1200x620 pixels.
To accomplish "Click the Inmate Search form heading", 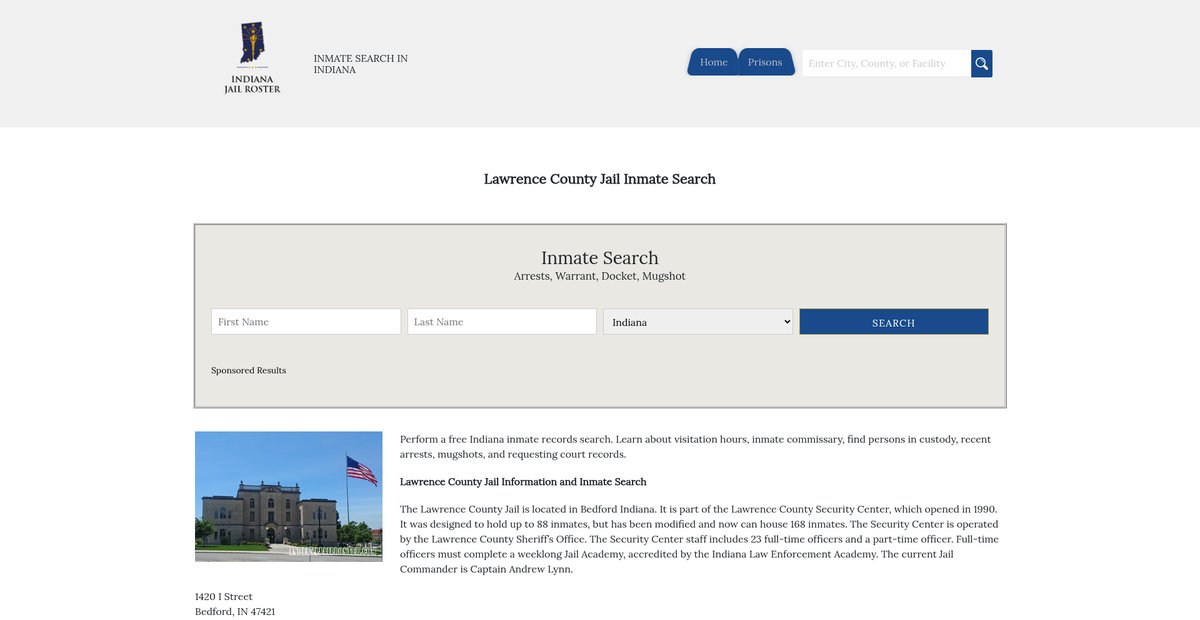I will point(600,258).
